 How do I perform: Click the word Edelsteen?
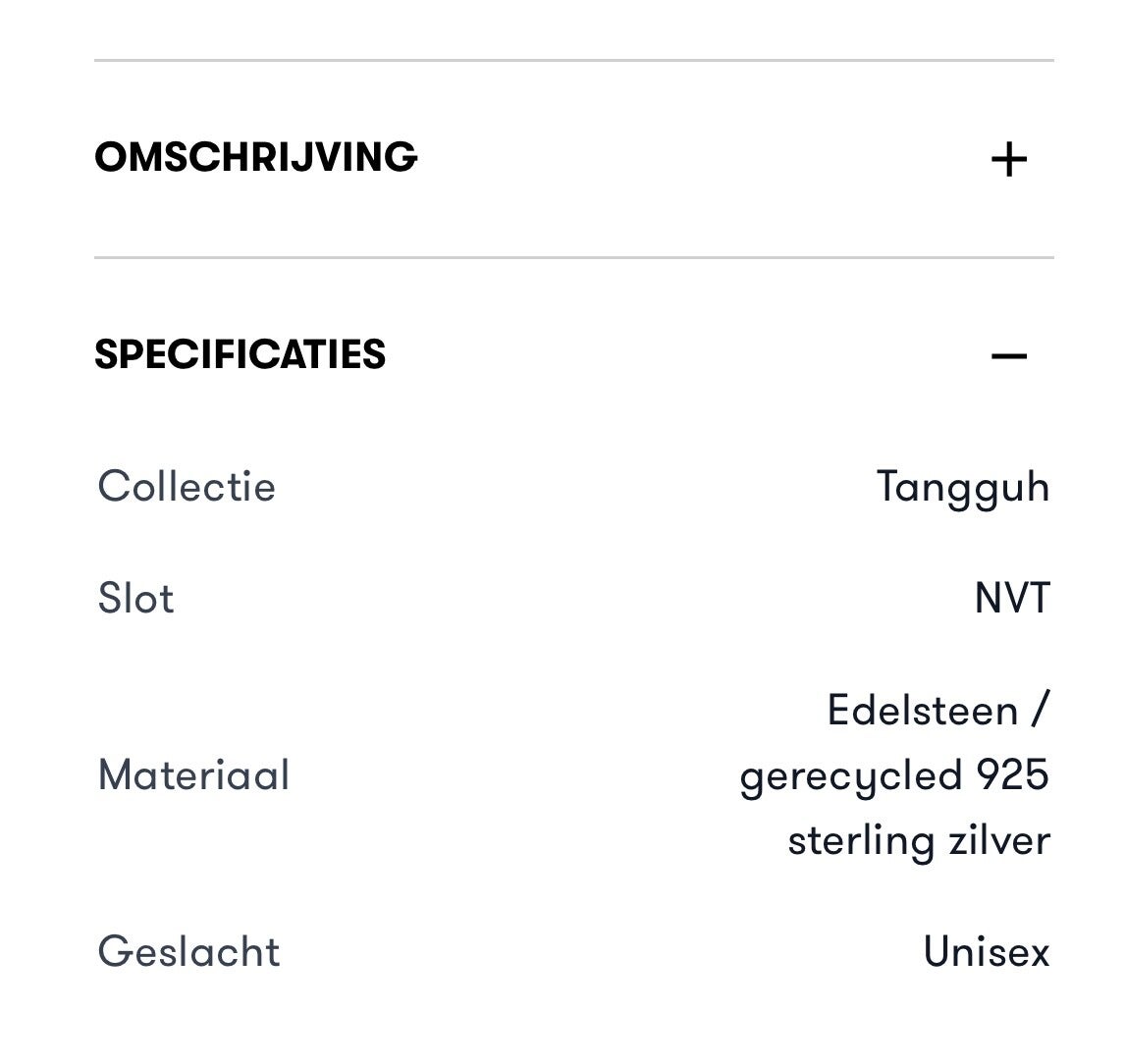click(922, 710)
